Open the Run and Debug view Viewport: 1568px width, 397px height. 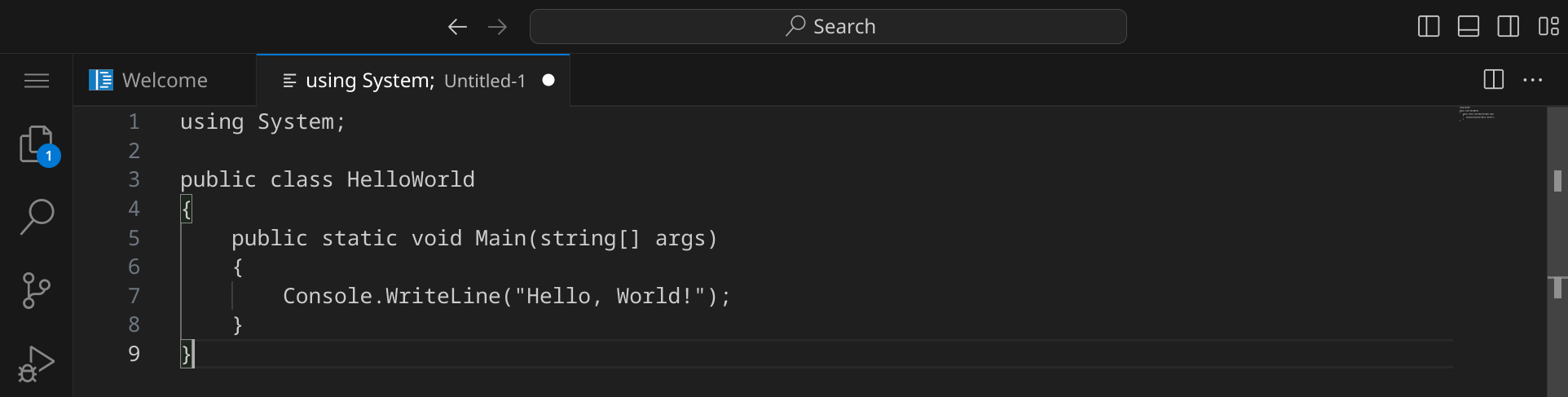[37, 364]
